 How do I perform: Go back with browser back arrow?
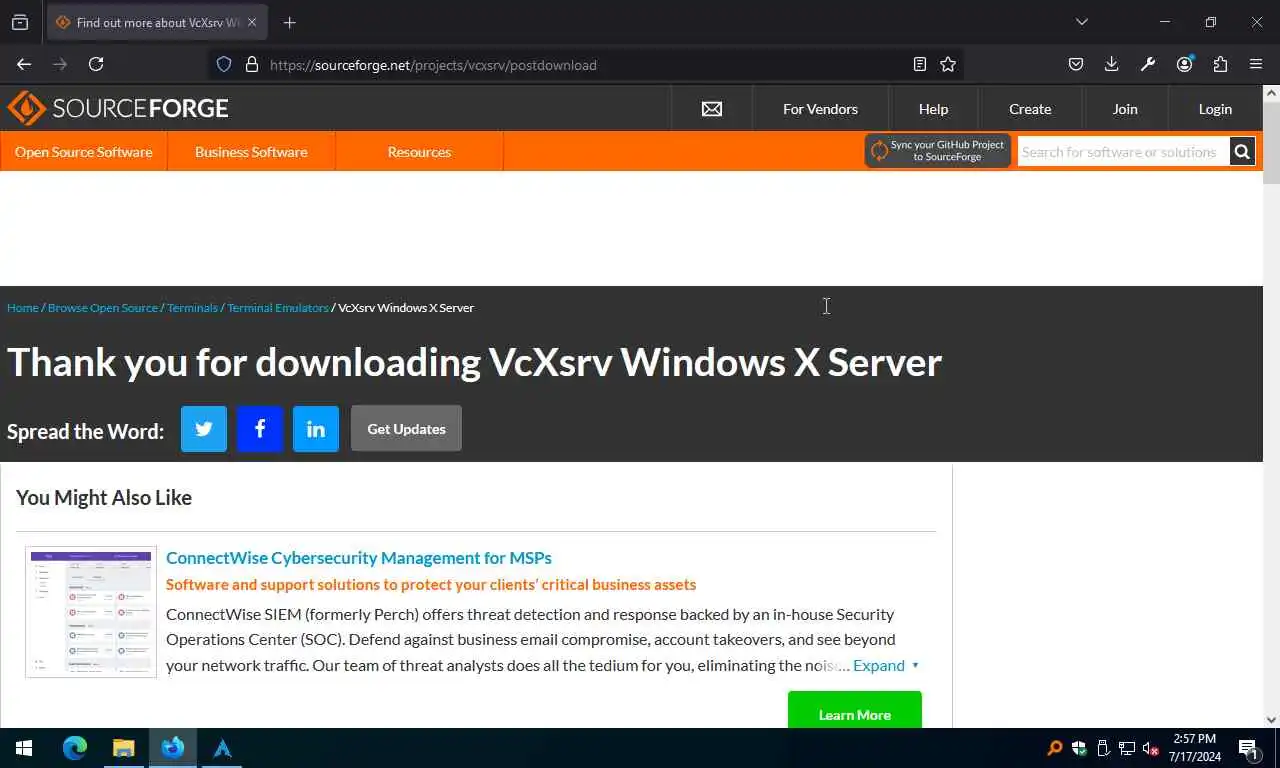point(24,64)
